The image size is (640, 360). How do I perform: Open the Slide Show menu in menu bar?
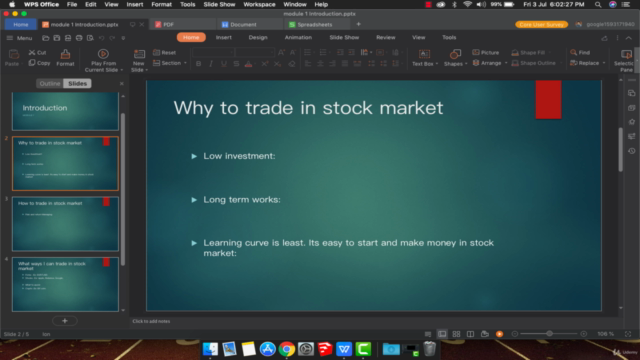point(219,4)
